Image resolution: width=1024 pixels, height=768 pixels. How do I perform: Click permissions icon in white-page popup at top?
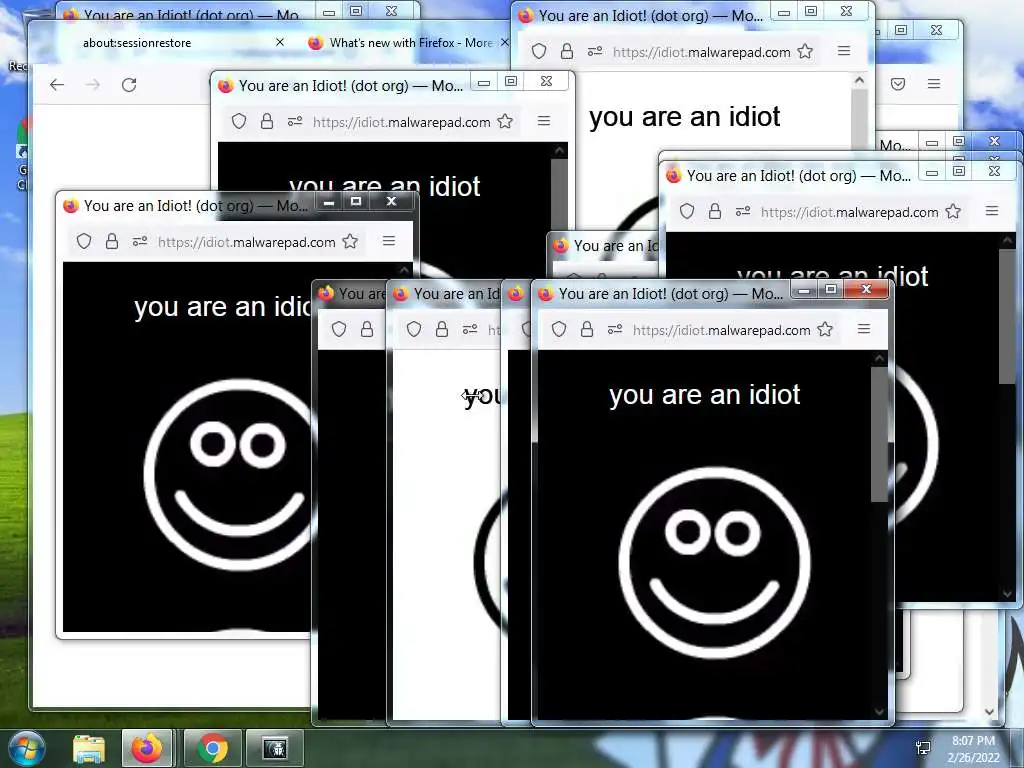pos(594,51)
